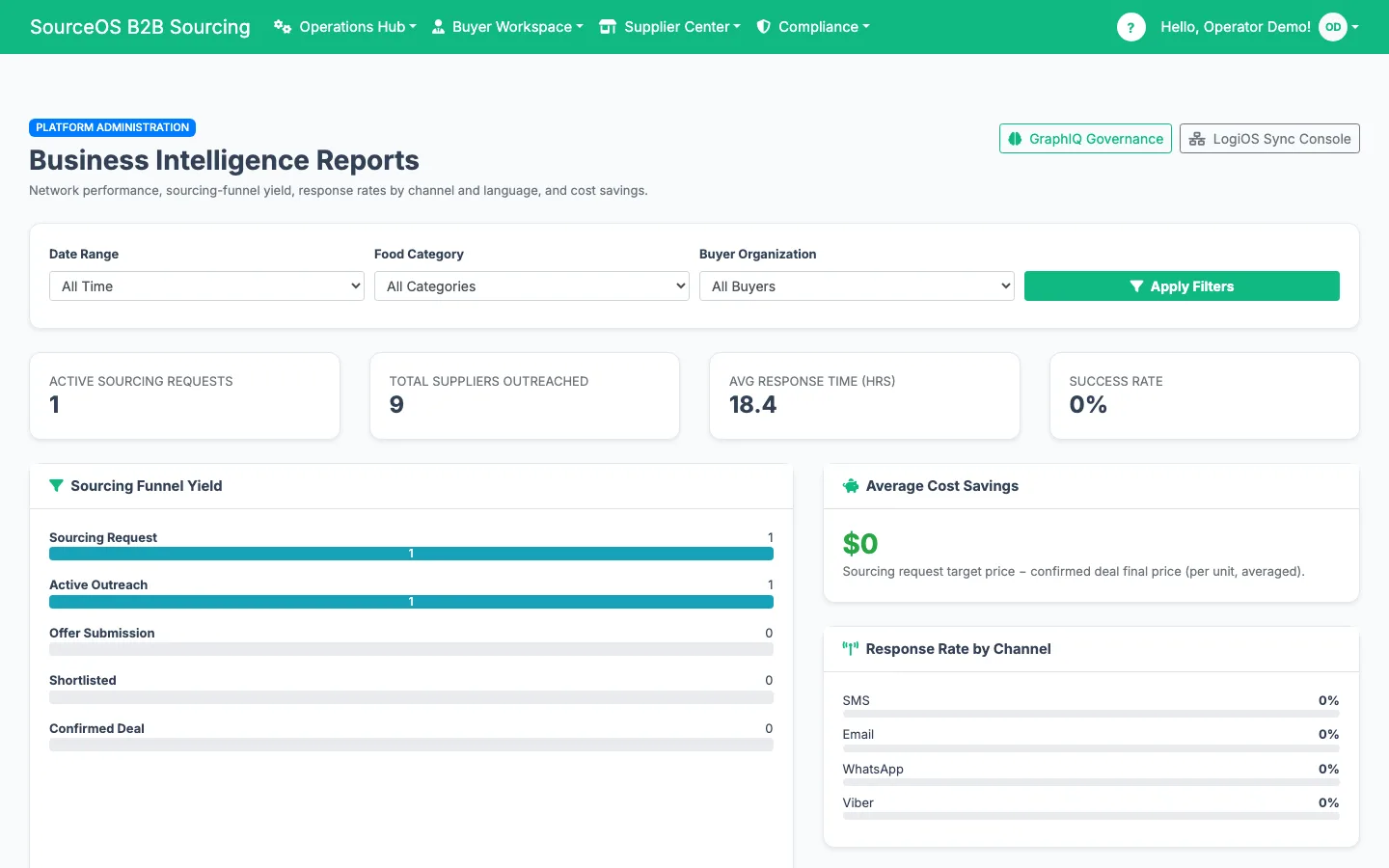Click the SMS response rate bar
The image size is (1389, 868).
coord(1091,714)
